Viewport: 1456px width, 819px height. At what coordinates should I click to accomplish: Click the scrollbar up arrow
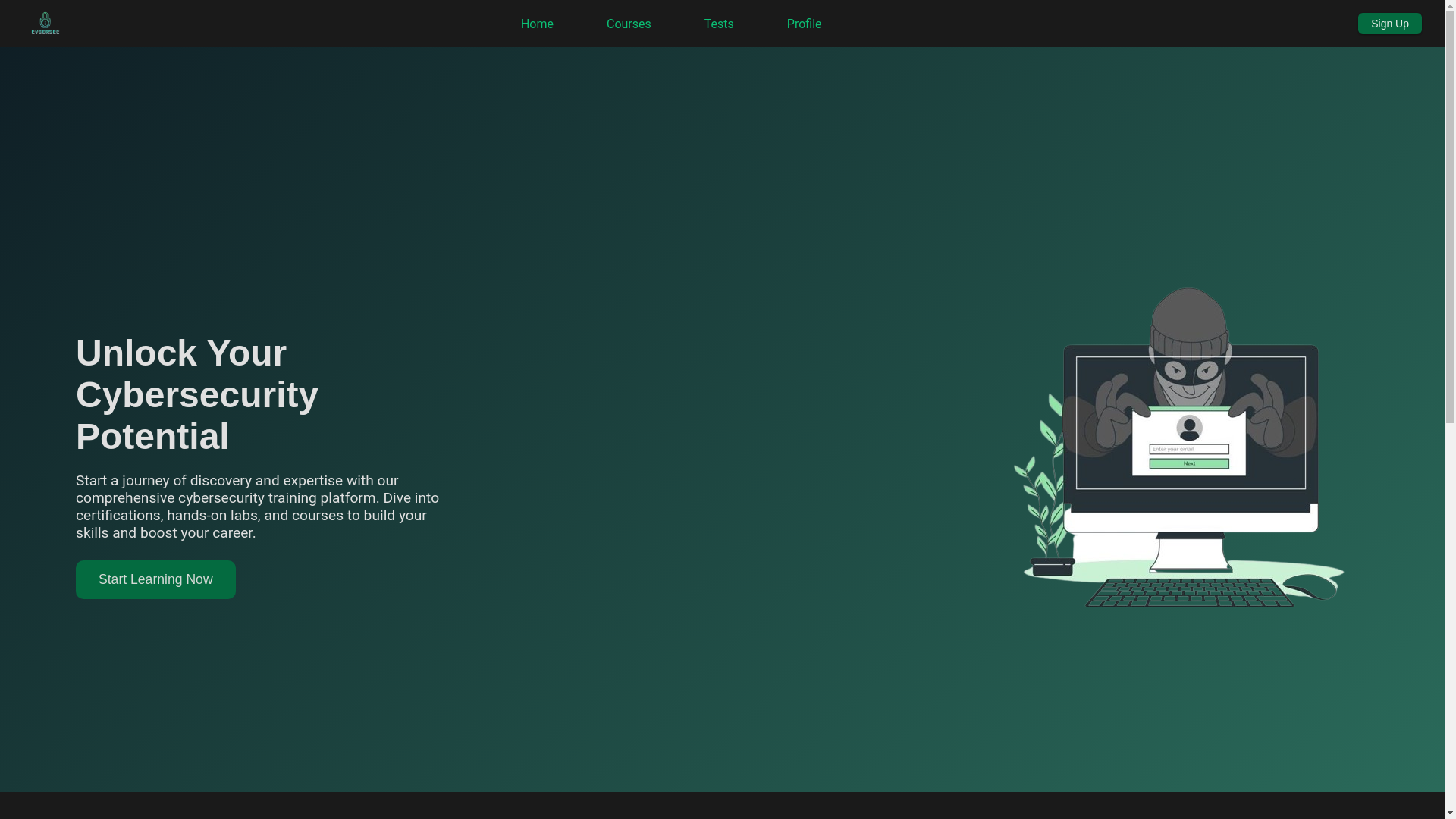[1450, 6]
